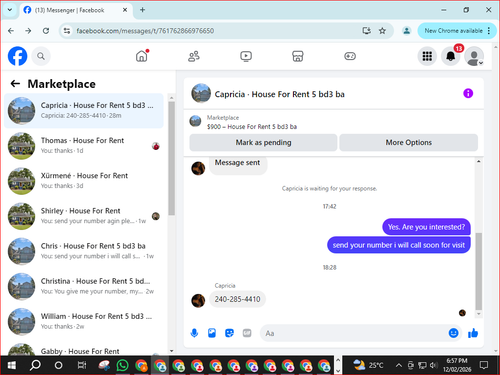The width and height of the screenshot is (500, 375).
Task: Open the weather widget showing 25°C
Action: 368,365
